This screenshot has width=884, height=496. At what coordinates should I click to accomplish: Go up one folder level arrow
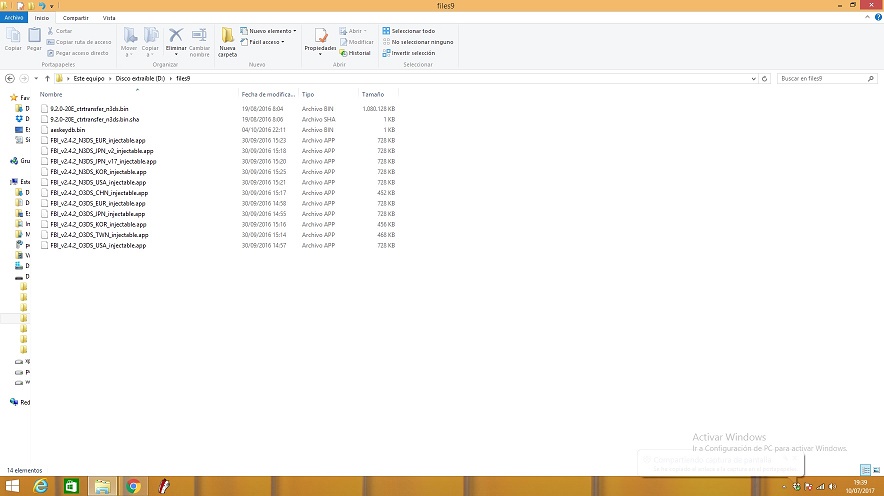point(47,78)
